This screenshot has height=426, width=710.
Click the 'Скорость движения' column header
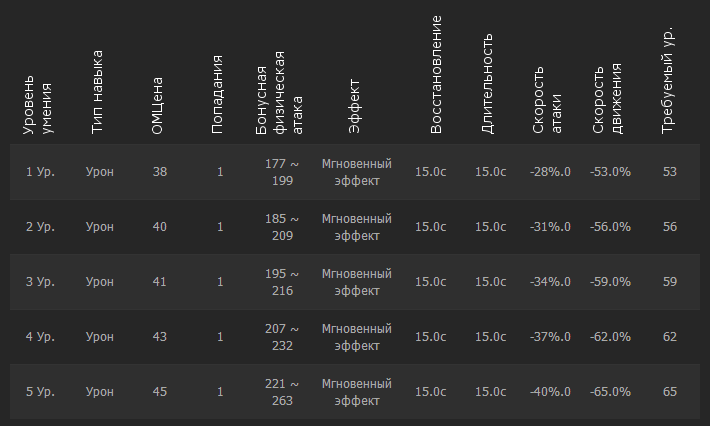coord(608,100)
